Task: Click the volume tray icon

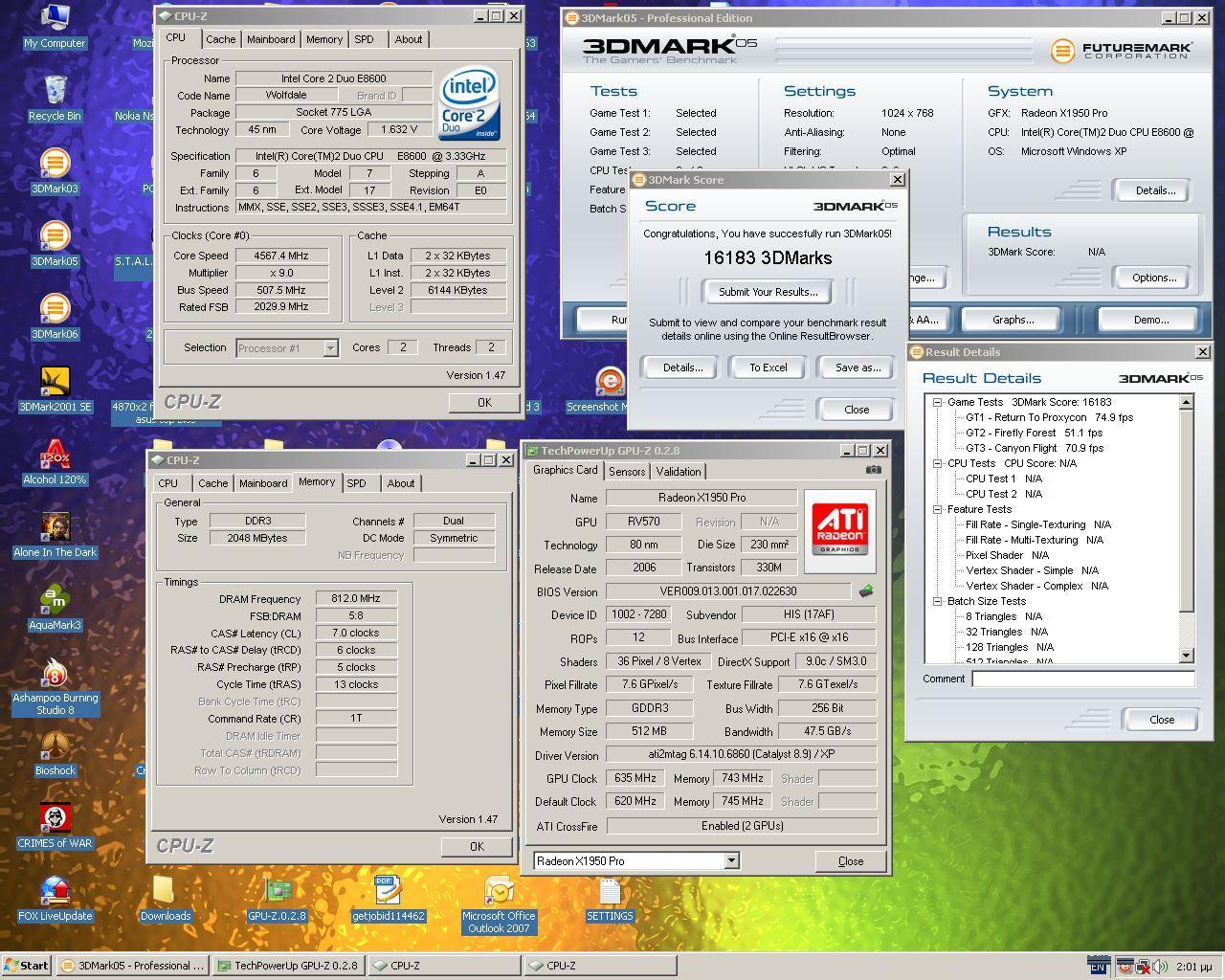Action: (x=1159, y=967)
